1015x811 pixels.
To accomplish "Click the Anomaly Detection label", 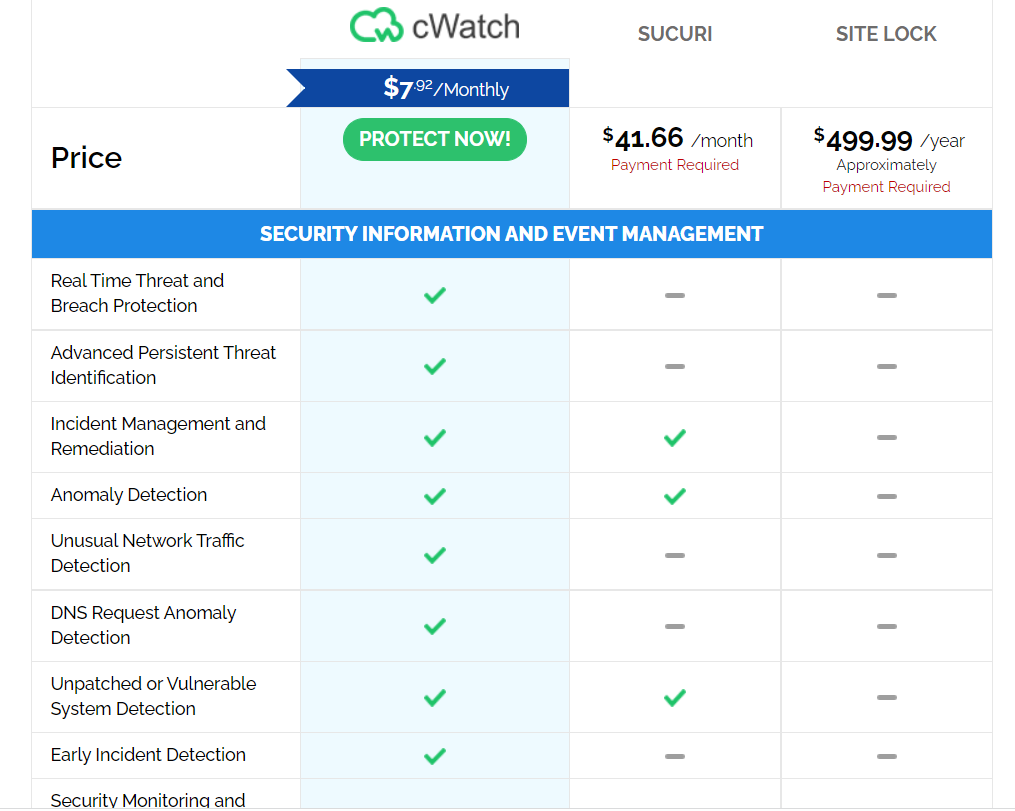I will point(129,495).
